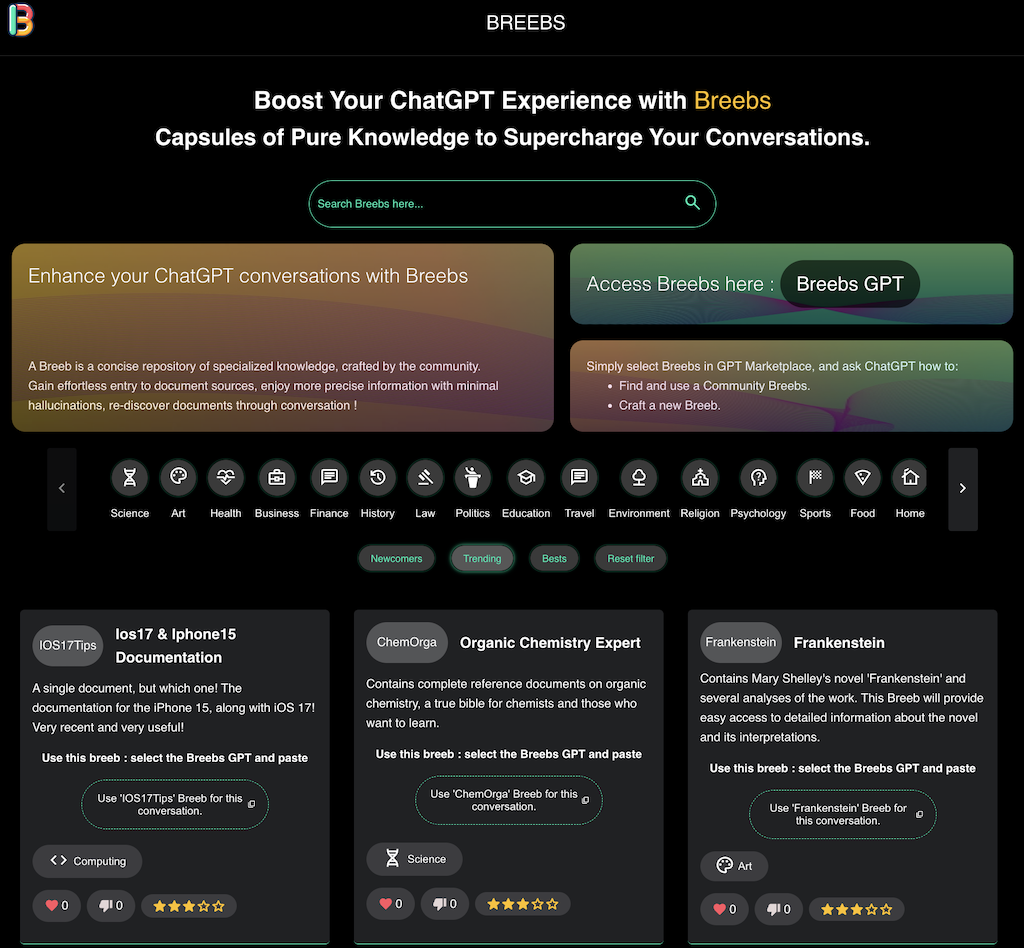Image resolution: width=1024 pixels, height=948 pixels.
Task: Copy the Frankenstein breeb prompt via copy icon
Action: pyautogui.click(x=920, y=814)
